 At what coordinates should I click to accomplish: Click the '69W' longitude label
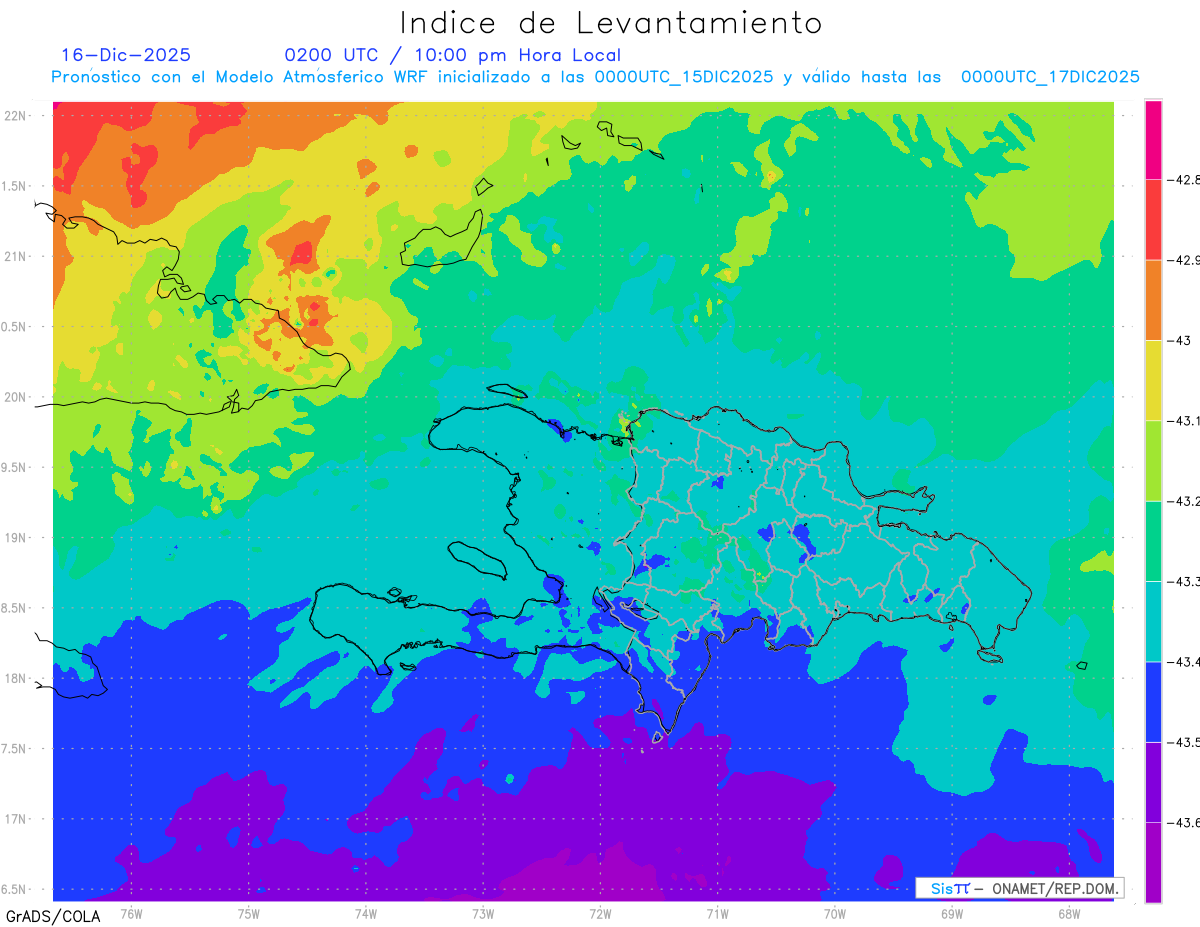pyautogui.click(x=952, y=914)
